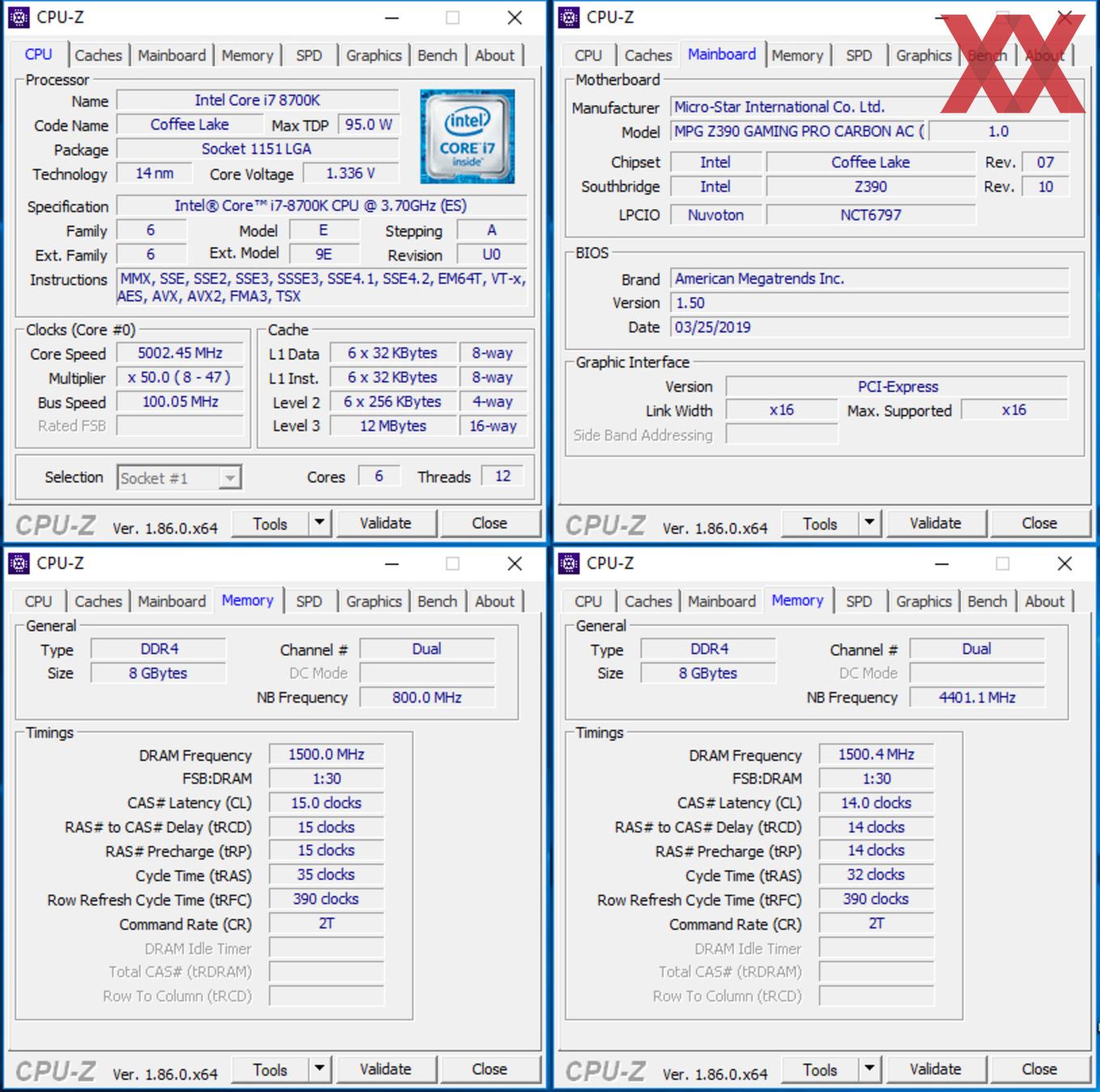
Task: Open Tools dropdown arrow in top-left window
Action: (319, 523)
